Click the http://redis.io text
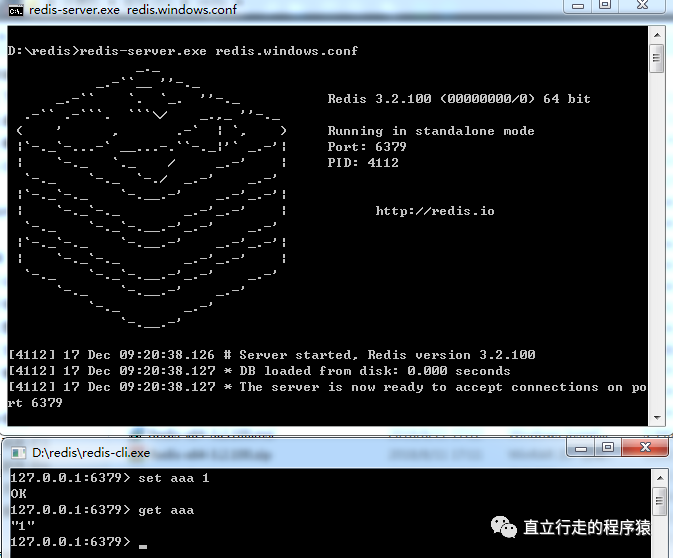Viewport: 673px width, 558px height. click(x=435, y=211)
